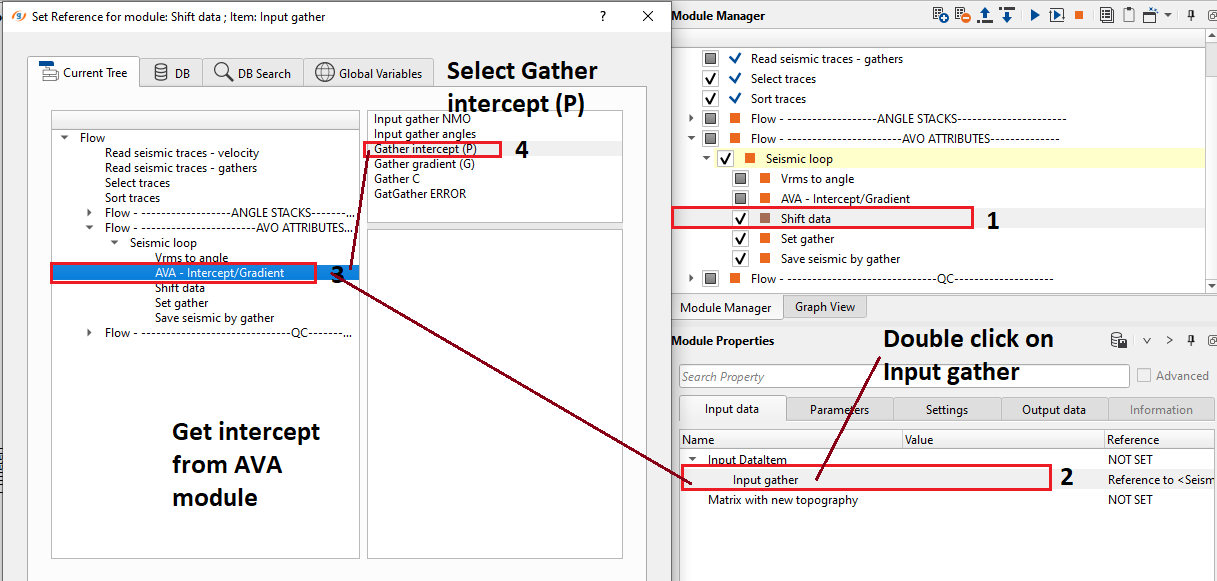Click the paste clipboard icon in Module Manager
Screen dimensions: 1217x581
click(x=1129, y=15)
